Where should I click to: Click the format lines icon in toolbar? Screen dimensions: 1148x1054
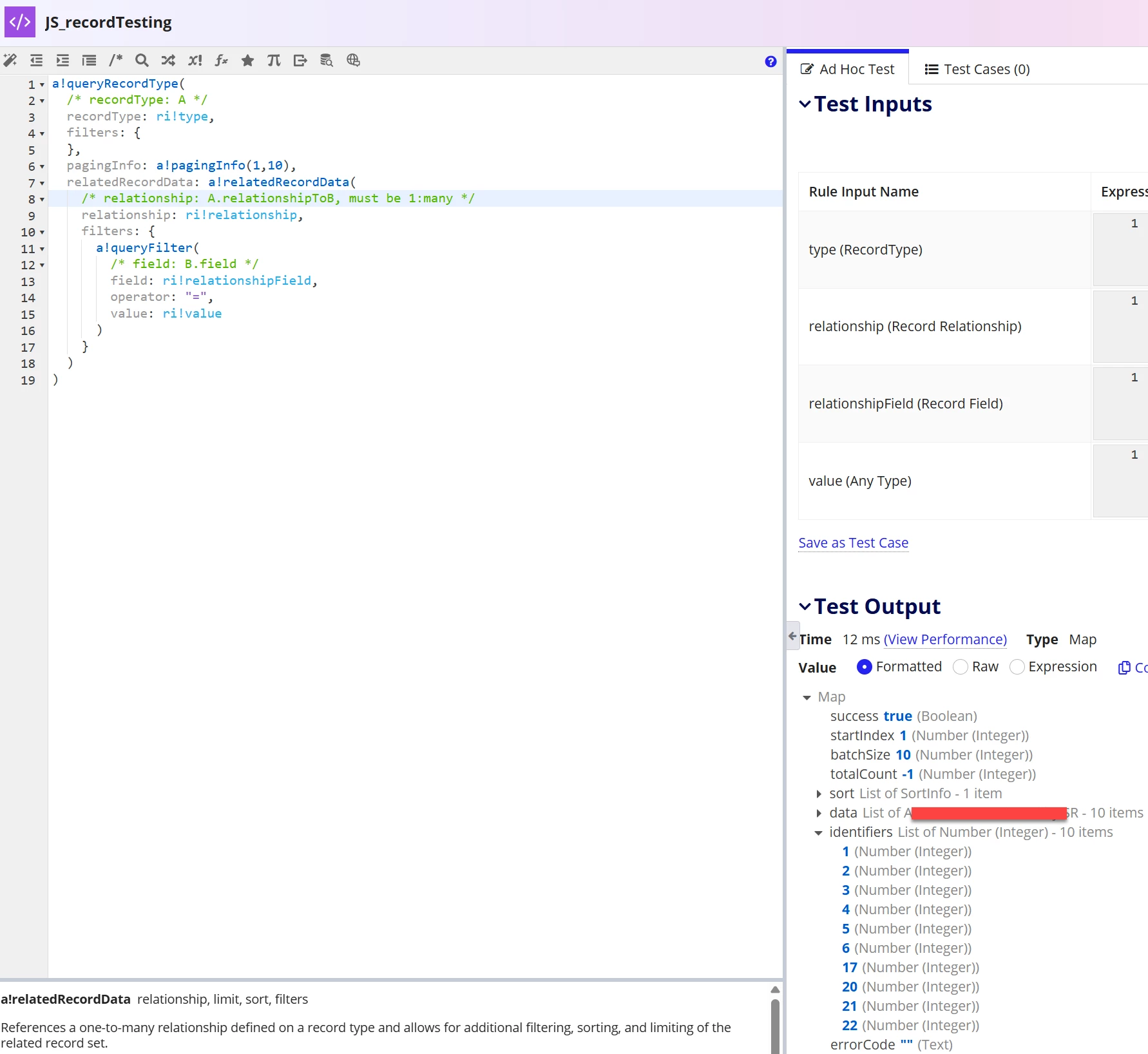coord(89,61)
